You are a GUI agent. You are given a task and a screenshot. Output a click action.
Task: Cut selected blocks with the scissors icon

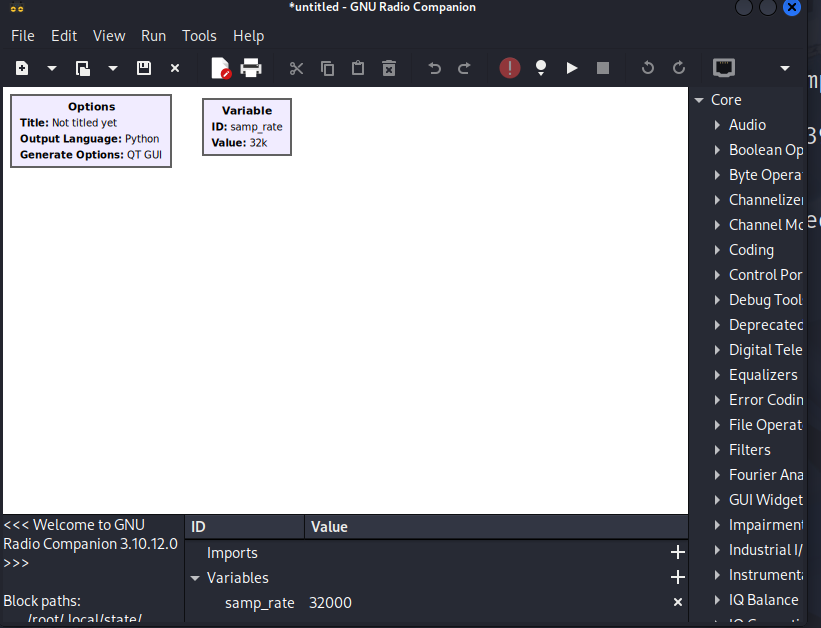click(296, 68)
